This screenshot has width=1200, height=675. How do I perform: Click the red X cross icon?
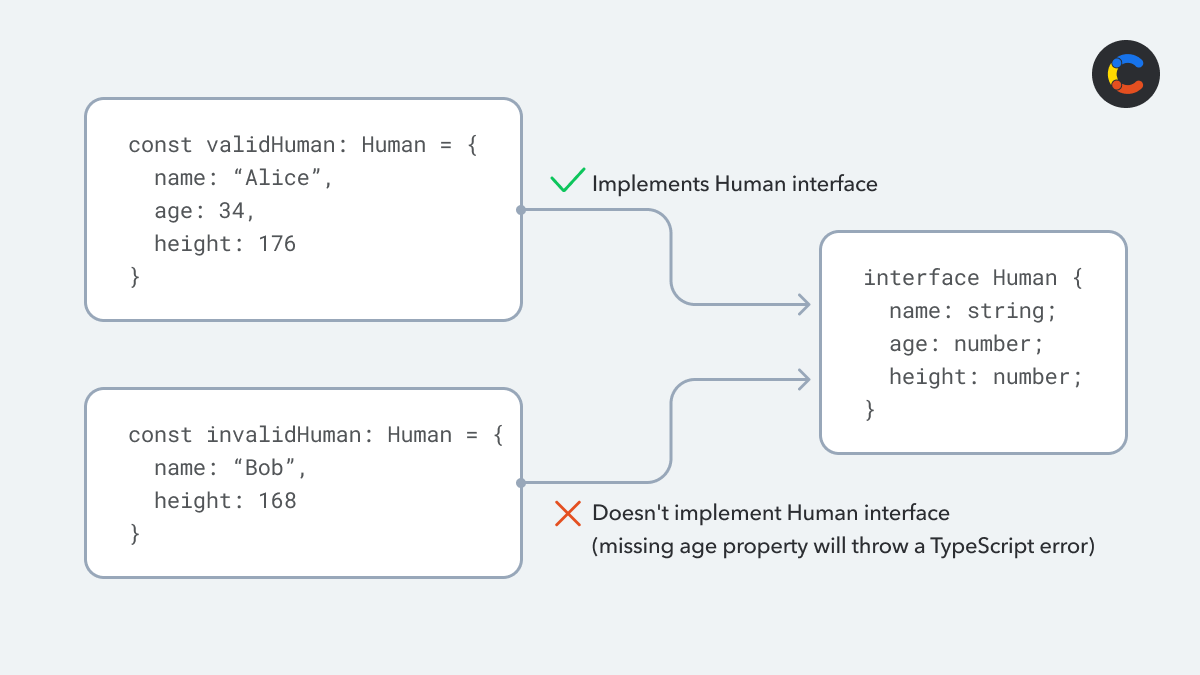coord(568,514)
